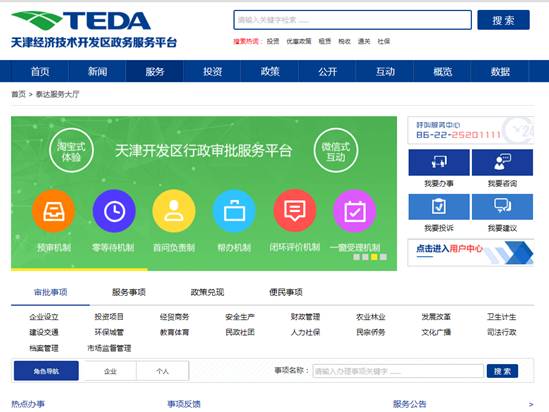Image resolution: width=549 pixels, height=412 pixels.
Task: Select the 角色导航 button
Action: coord(46,371)
